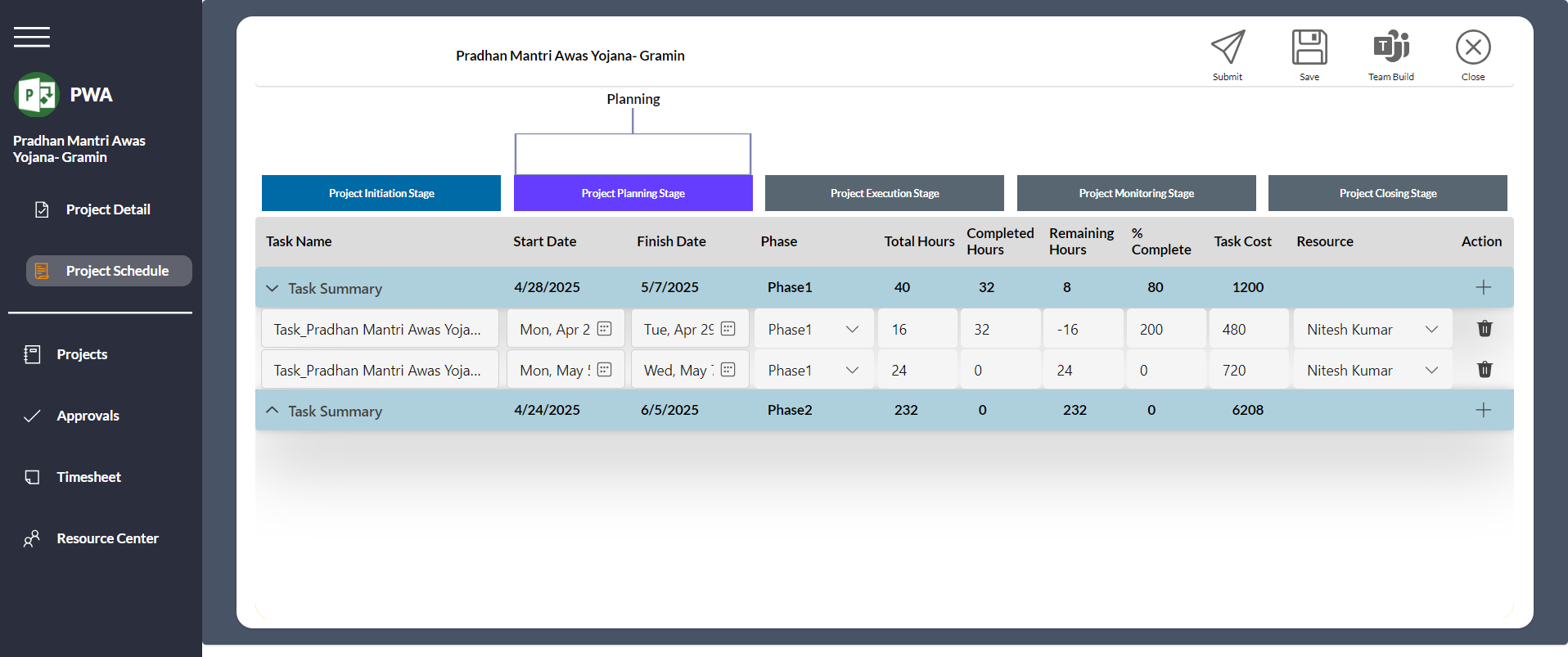Viewport: 1568px width, 657px height.
Task: Click the Project Schedule sidebar icon
Action: [x=42, y=271]
